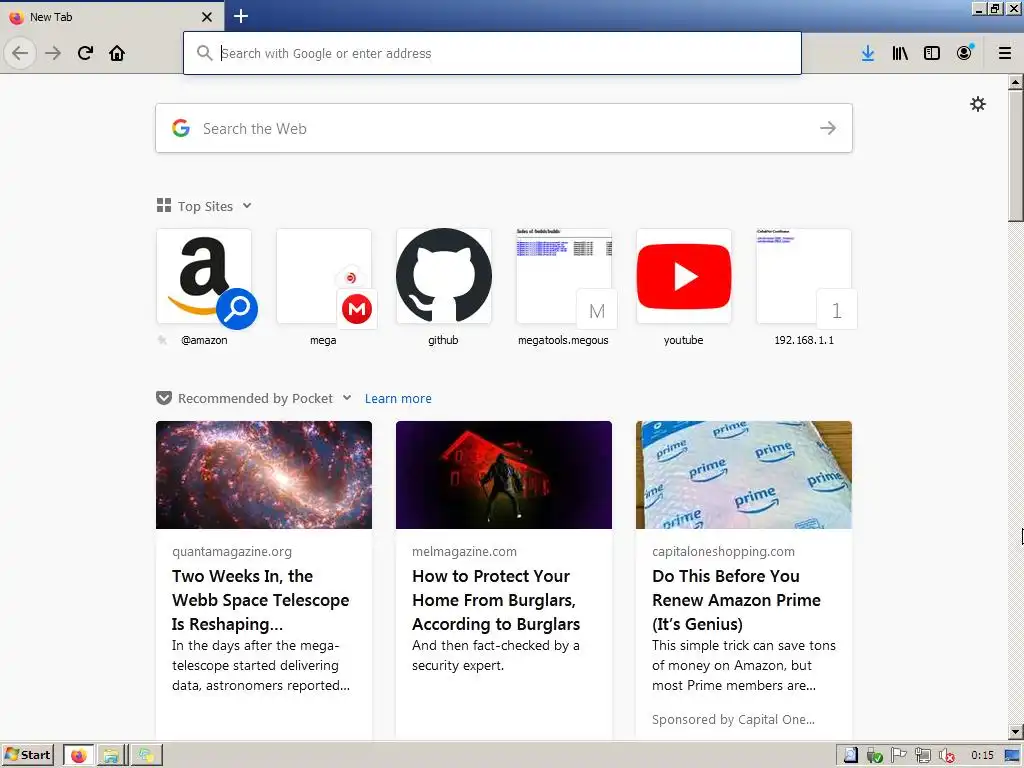Click the search magnifier in address bar
Screen dimensions: 1024x768
(204, 53)
